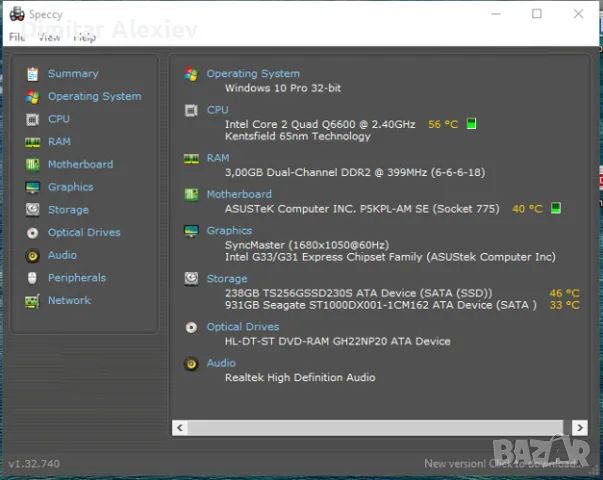Open the Peripherals section in sidebar
This screenshot has height=480, width=603.
coord(77,278)
